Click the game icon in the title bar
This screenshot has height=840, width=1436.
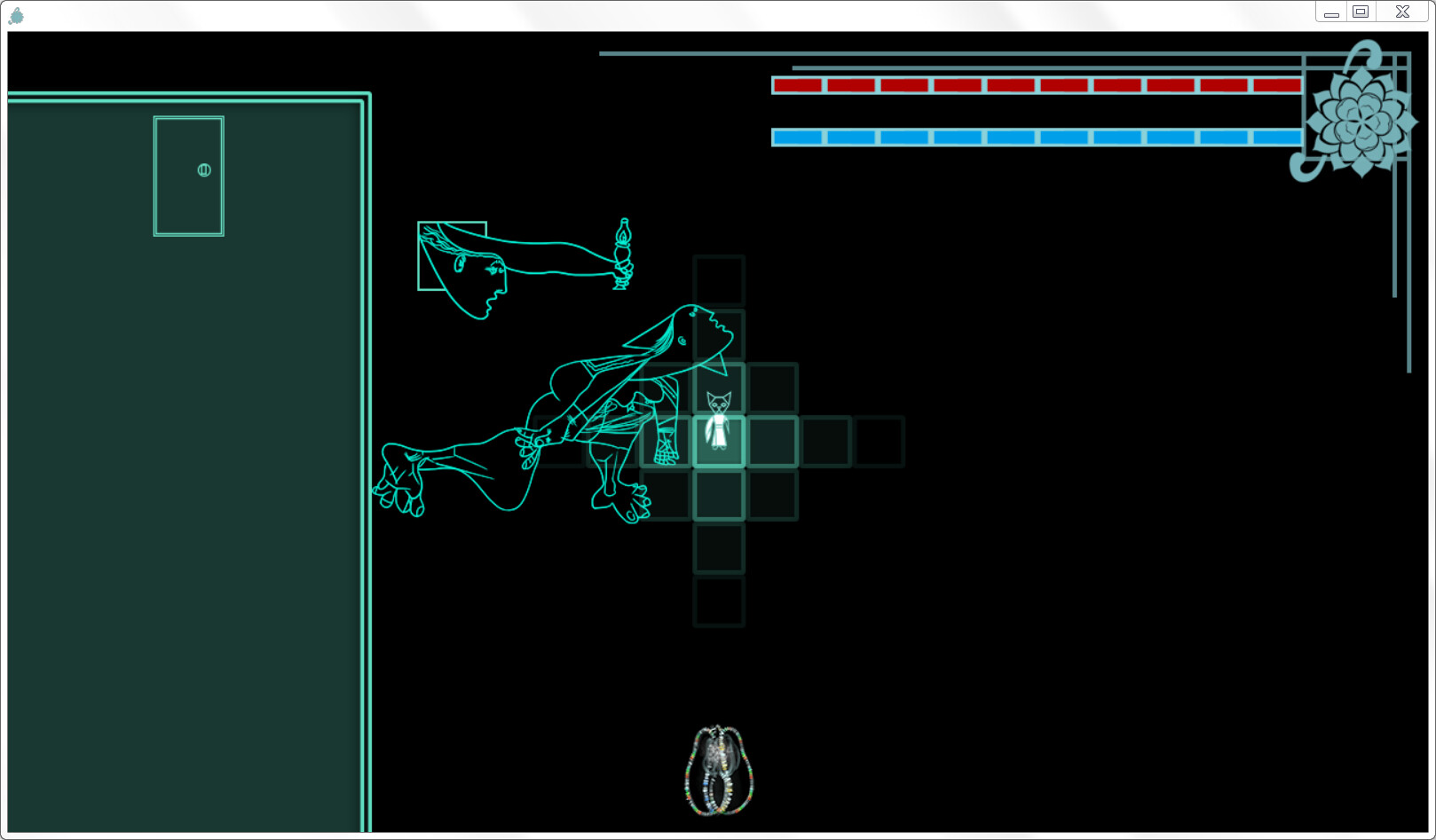(x=15, y=14)
